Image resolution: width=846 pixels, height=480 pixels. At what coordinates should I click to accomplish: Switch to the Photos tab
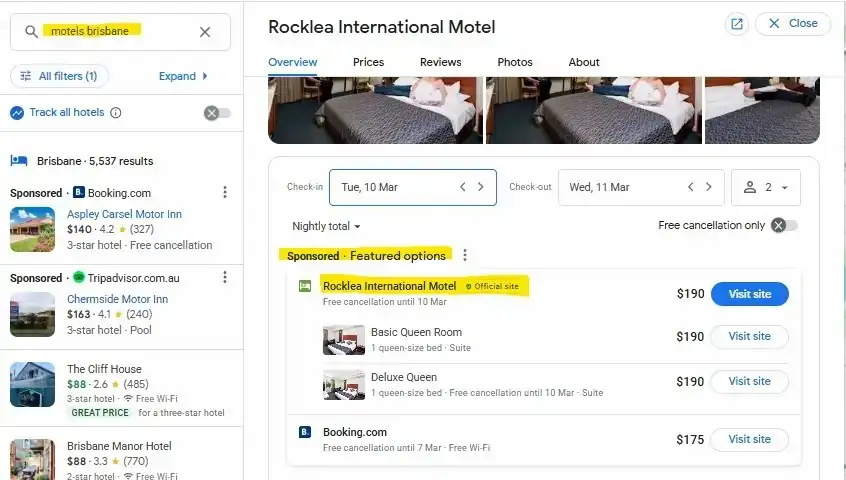point(515,62)
